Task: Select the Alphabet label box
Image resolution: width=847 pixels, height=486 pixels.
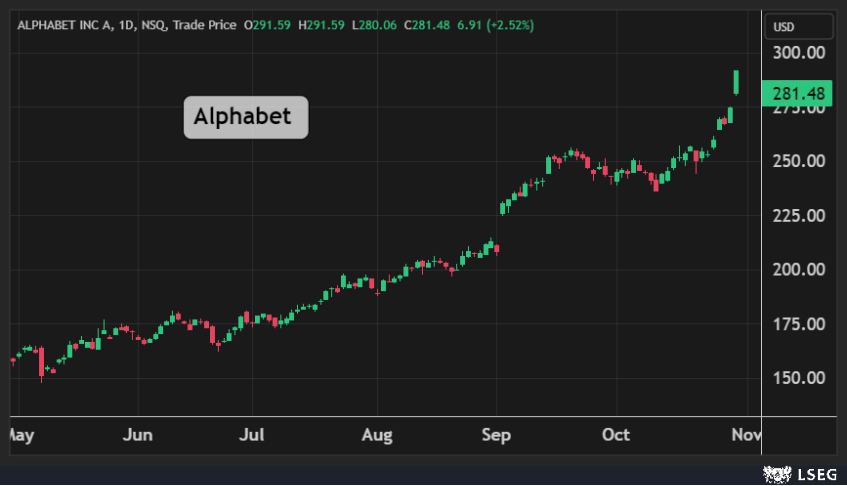Action: click(245, 117)
